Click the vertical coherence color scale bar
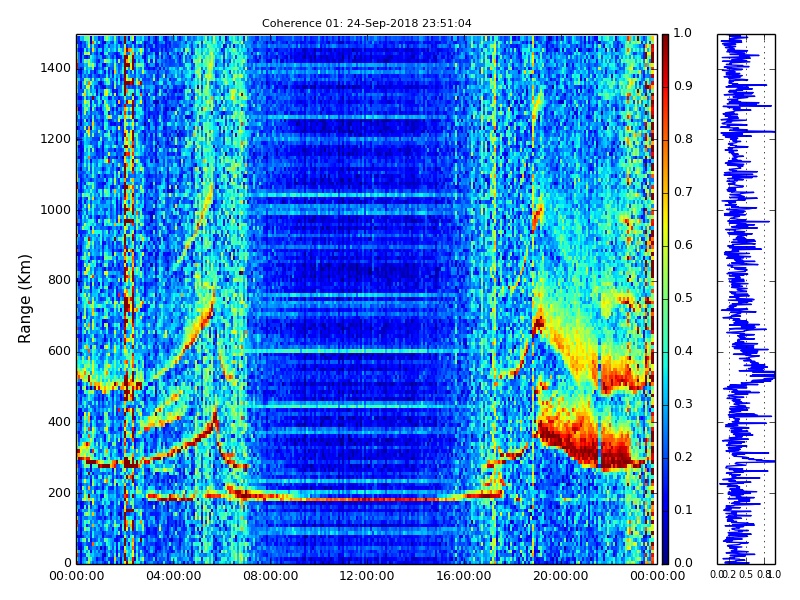Viewport: 800px width, 600px height. pos(665,299)
